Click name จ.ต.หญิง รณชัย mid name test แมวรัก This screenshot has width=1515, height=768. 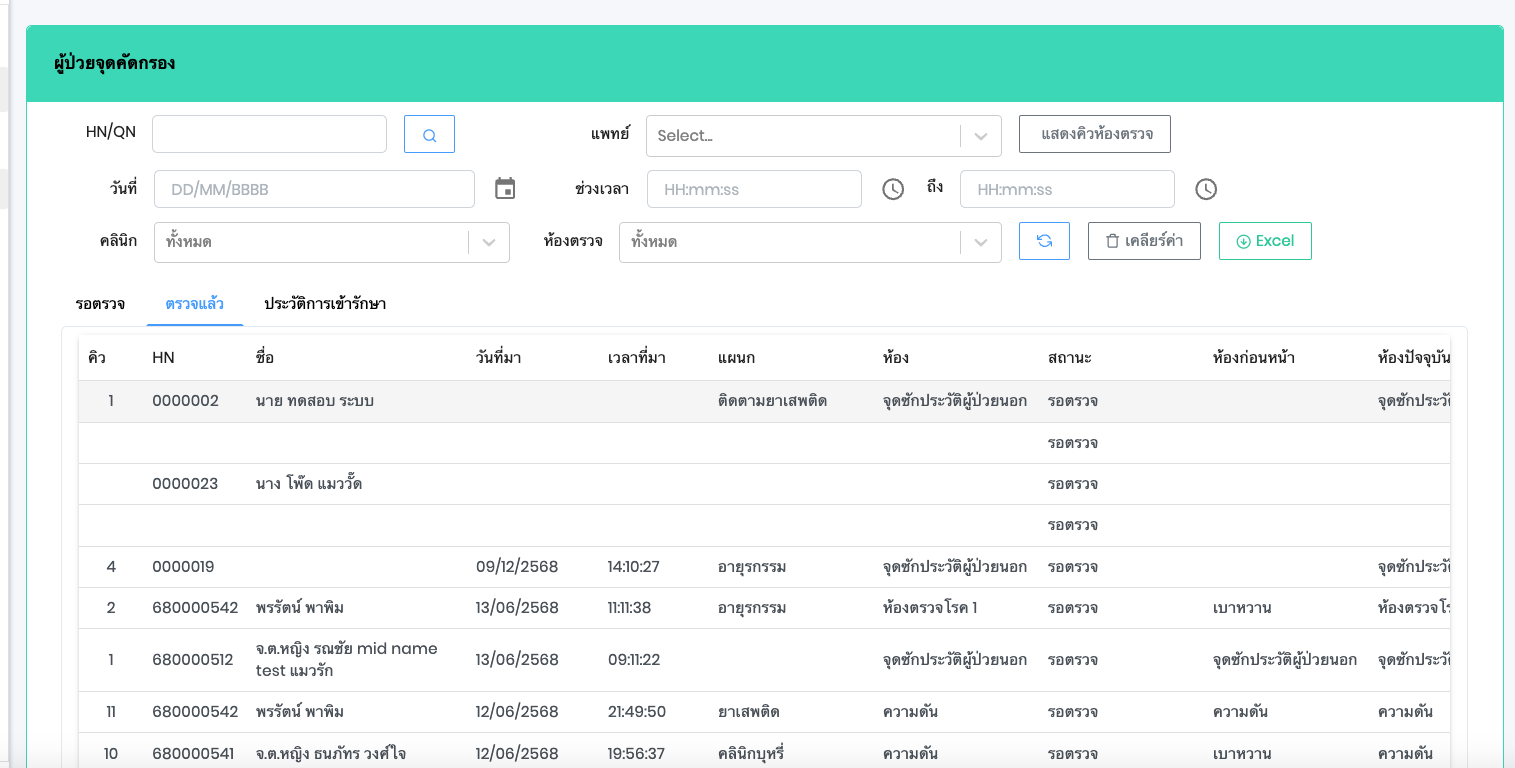(x=347, y=660)
